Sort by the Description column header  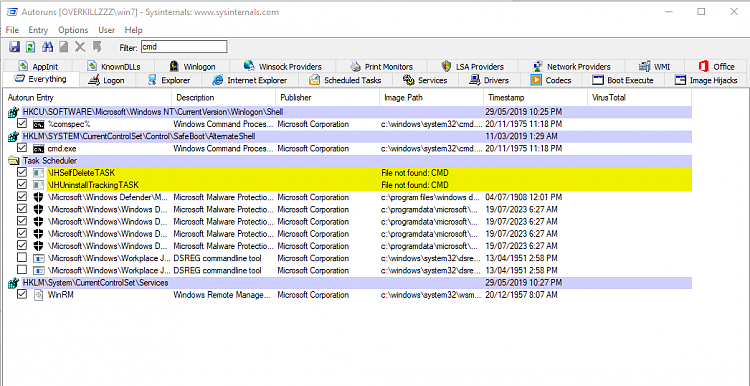[223, 98]
